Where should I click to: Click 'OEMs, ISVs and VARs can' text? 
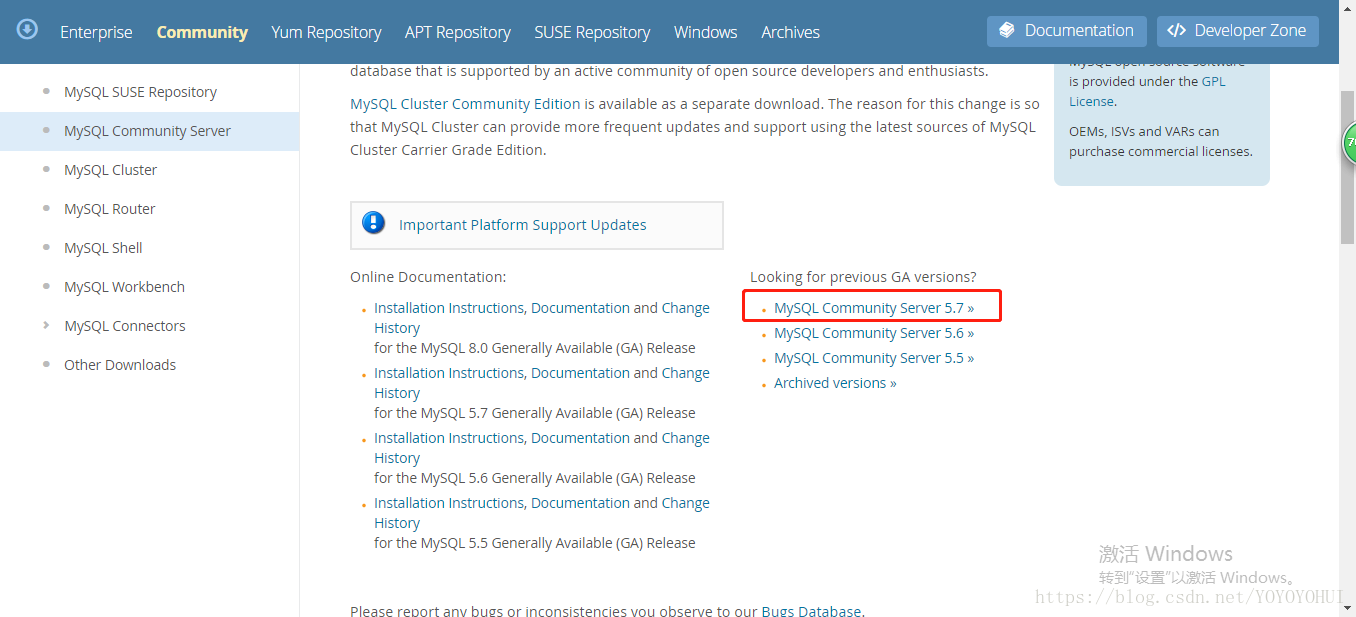[1144, 131]
